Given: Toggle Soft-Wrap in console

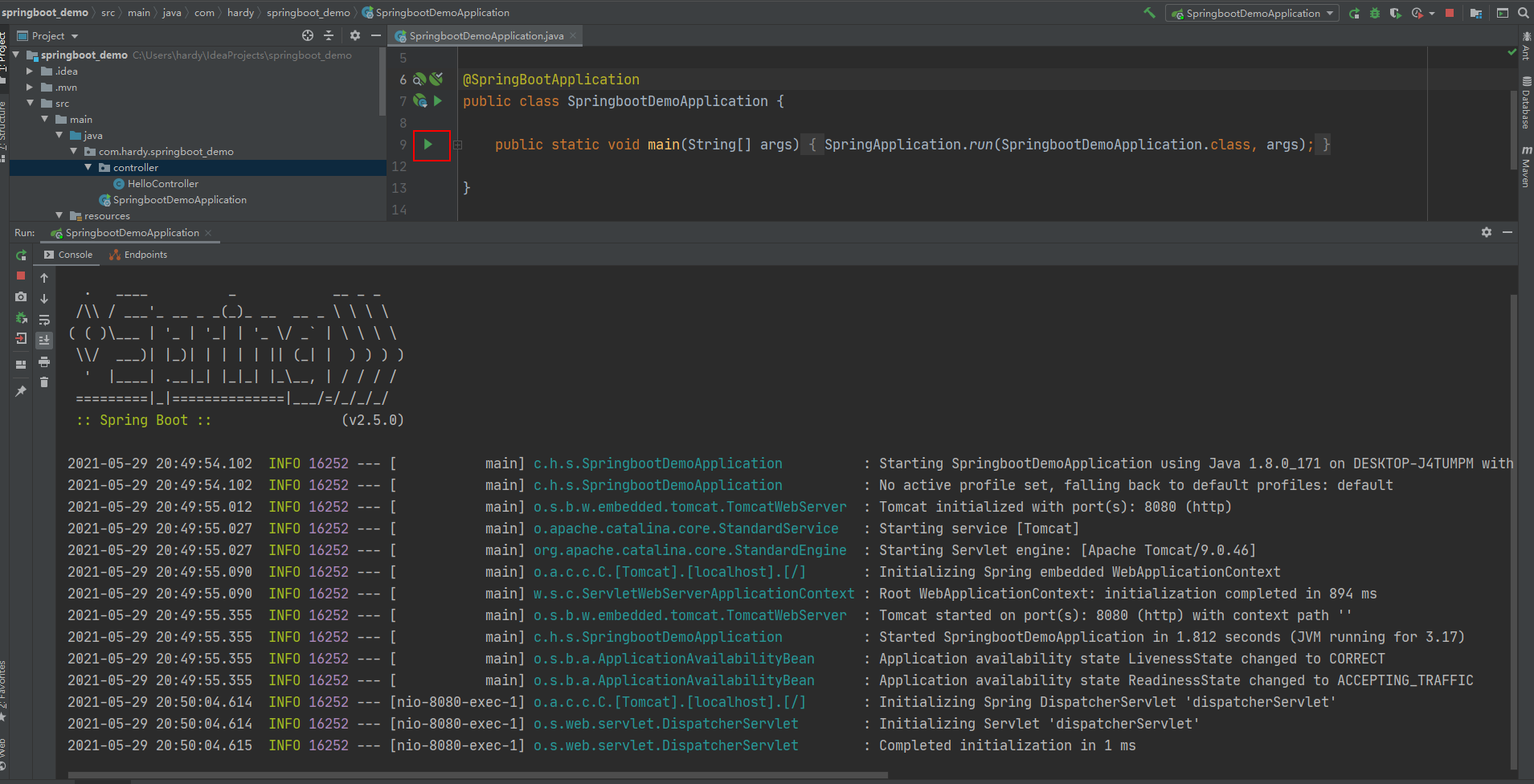Looking at the screenshot, I should [44, 320].
